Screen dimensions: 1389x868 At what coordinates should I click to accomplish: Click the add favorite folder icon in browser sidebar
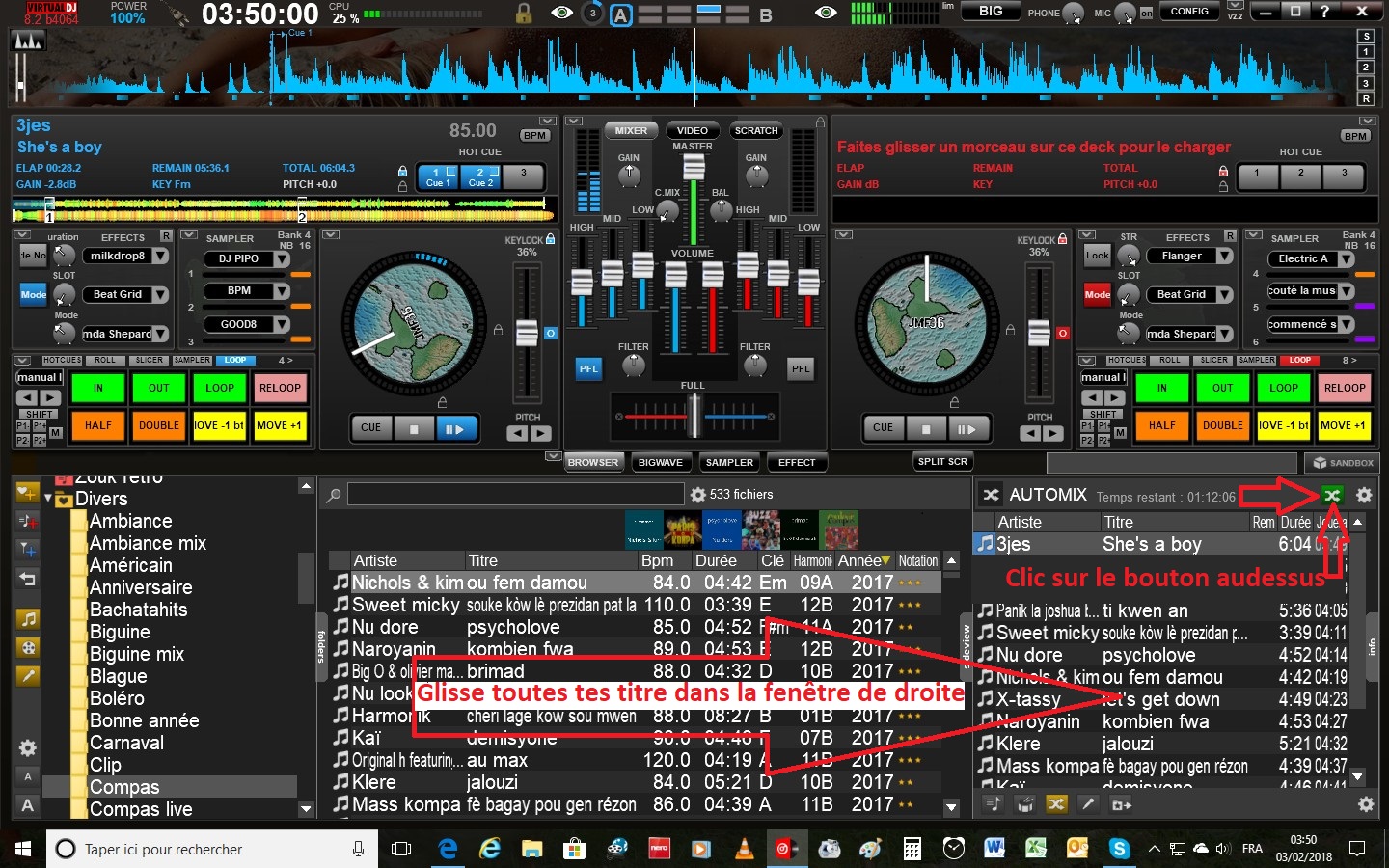pos(27,493)
